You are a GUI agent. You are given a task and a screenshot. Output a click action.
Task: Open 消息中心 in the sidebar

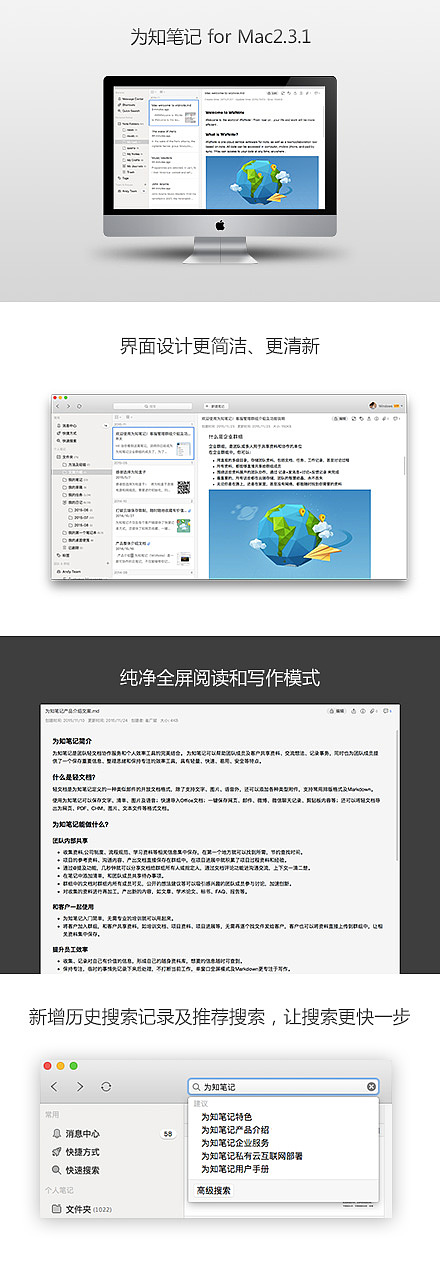click(83, 1134)
